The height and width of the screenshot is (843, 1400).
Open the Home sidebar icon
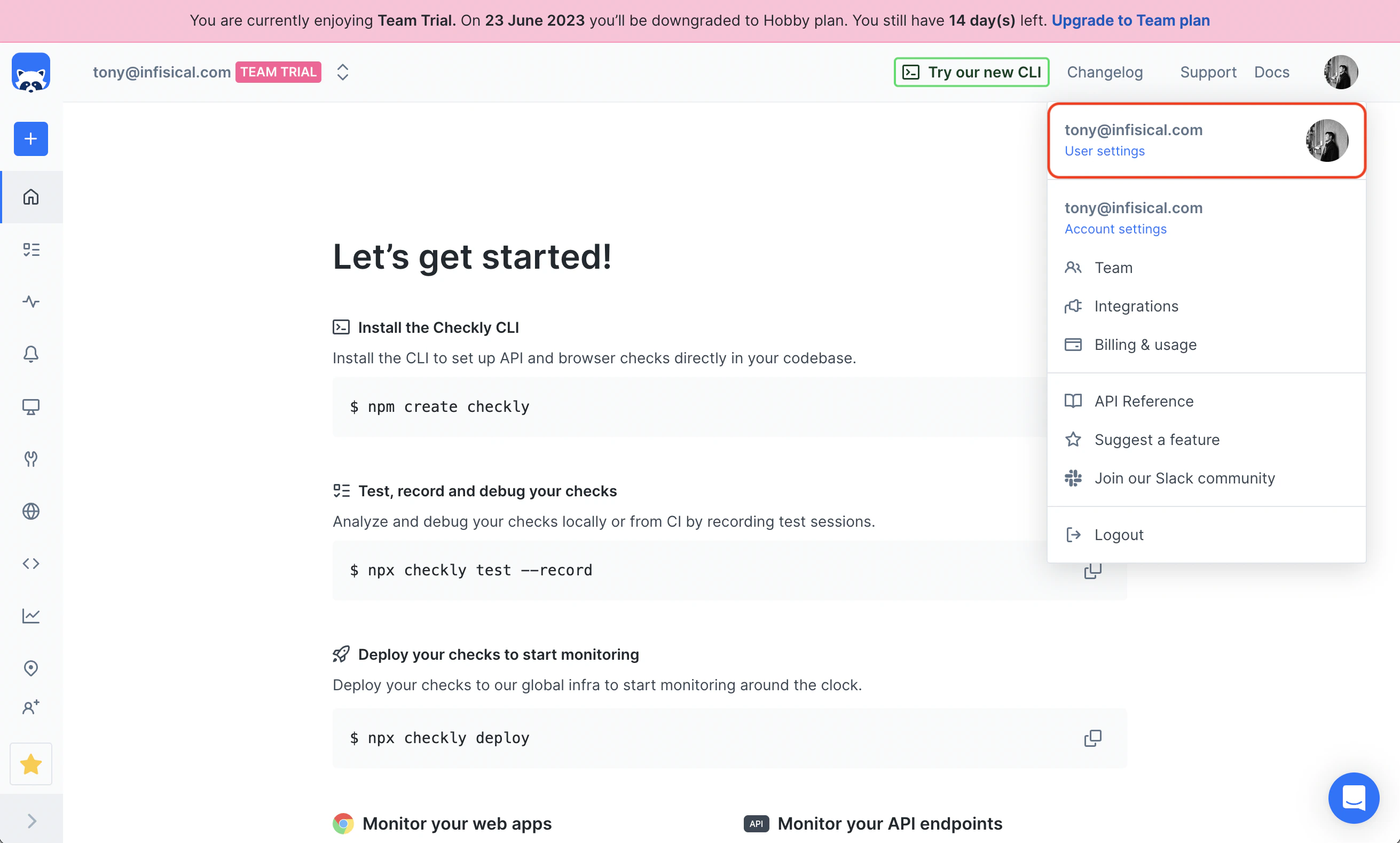point(30,197)
